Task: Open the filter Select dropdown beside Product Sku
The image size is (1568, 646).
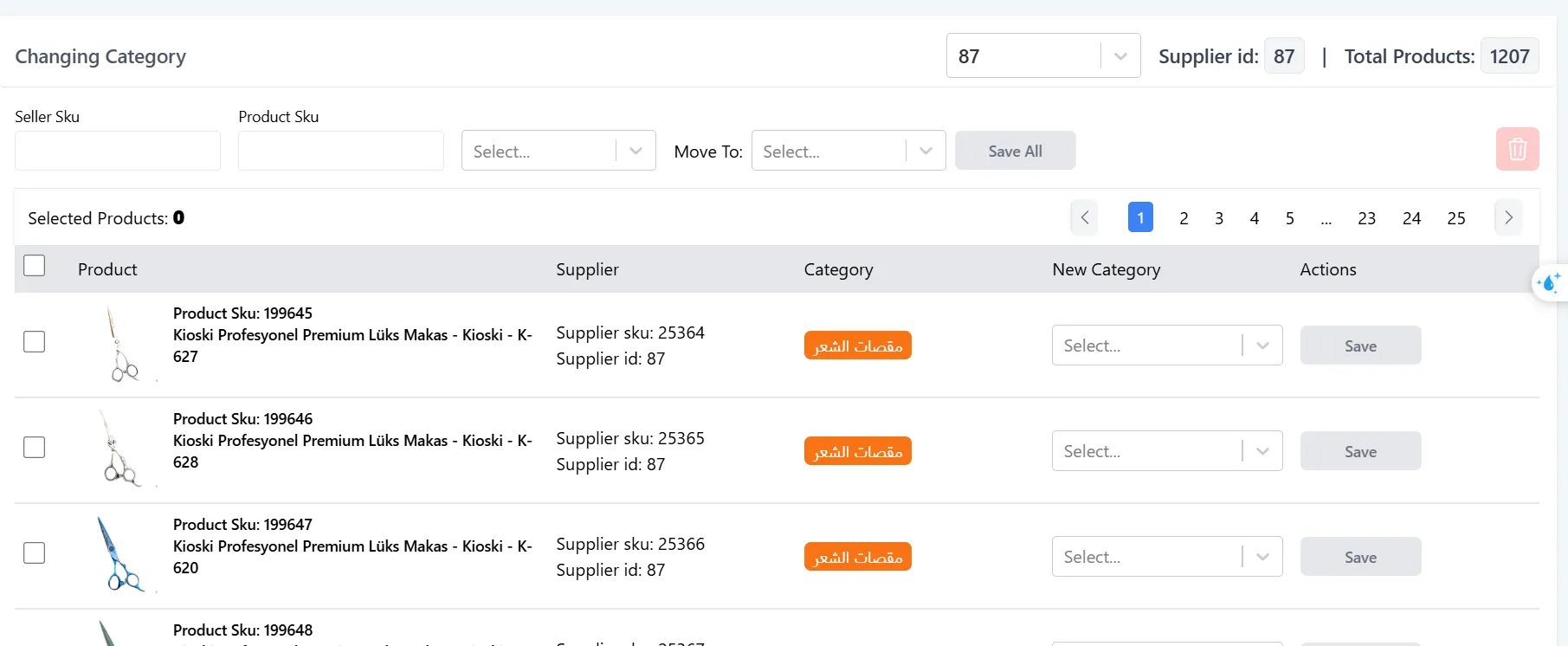Action: point(558,152)
